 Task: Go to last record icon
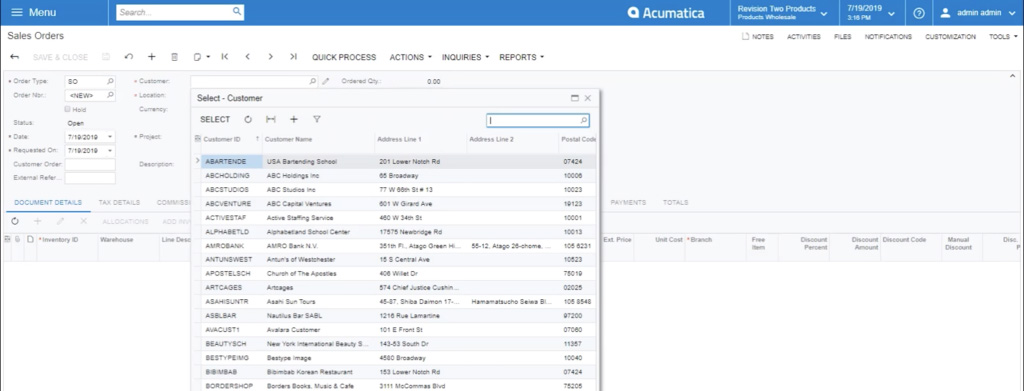click(x=293, y=57)
